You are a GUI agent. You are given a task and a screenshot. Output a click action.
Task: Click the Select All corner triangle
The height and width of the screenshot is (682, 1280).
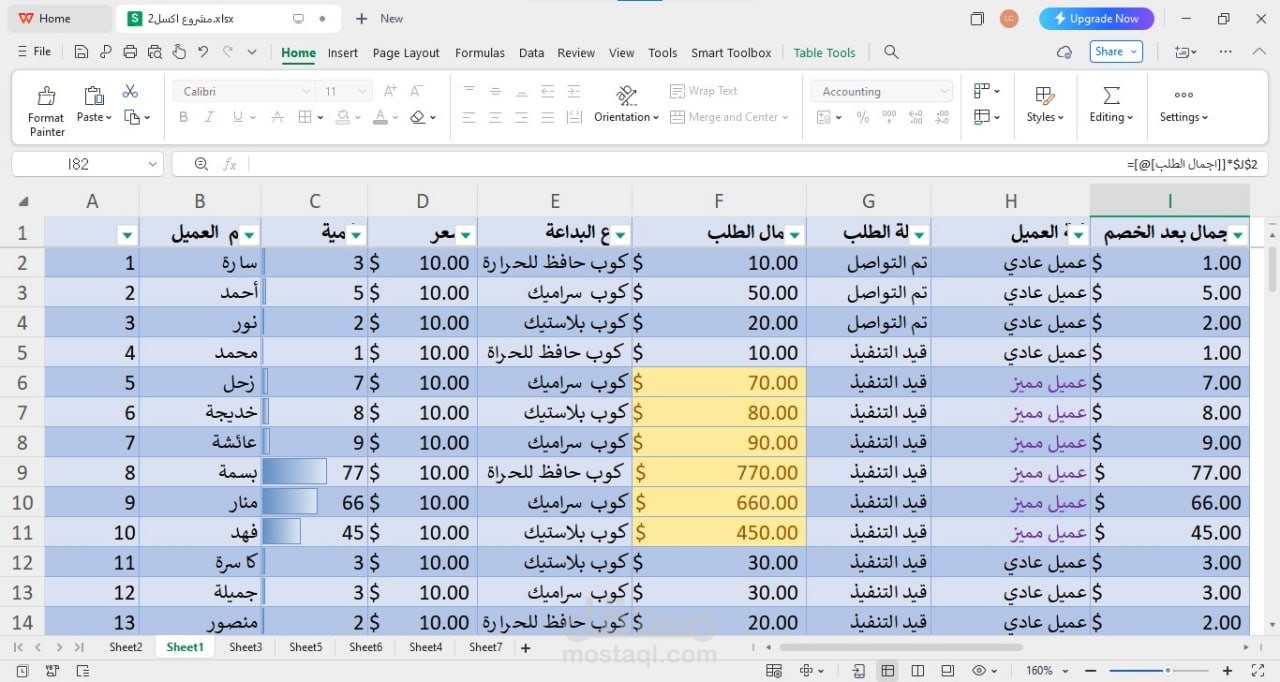coord(23,201)
